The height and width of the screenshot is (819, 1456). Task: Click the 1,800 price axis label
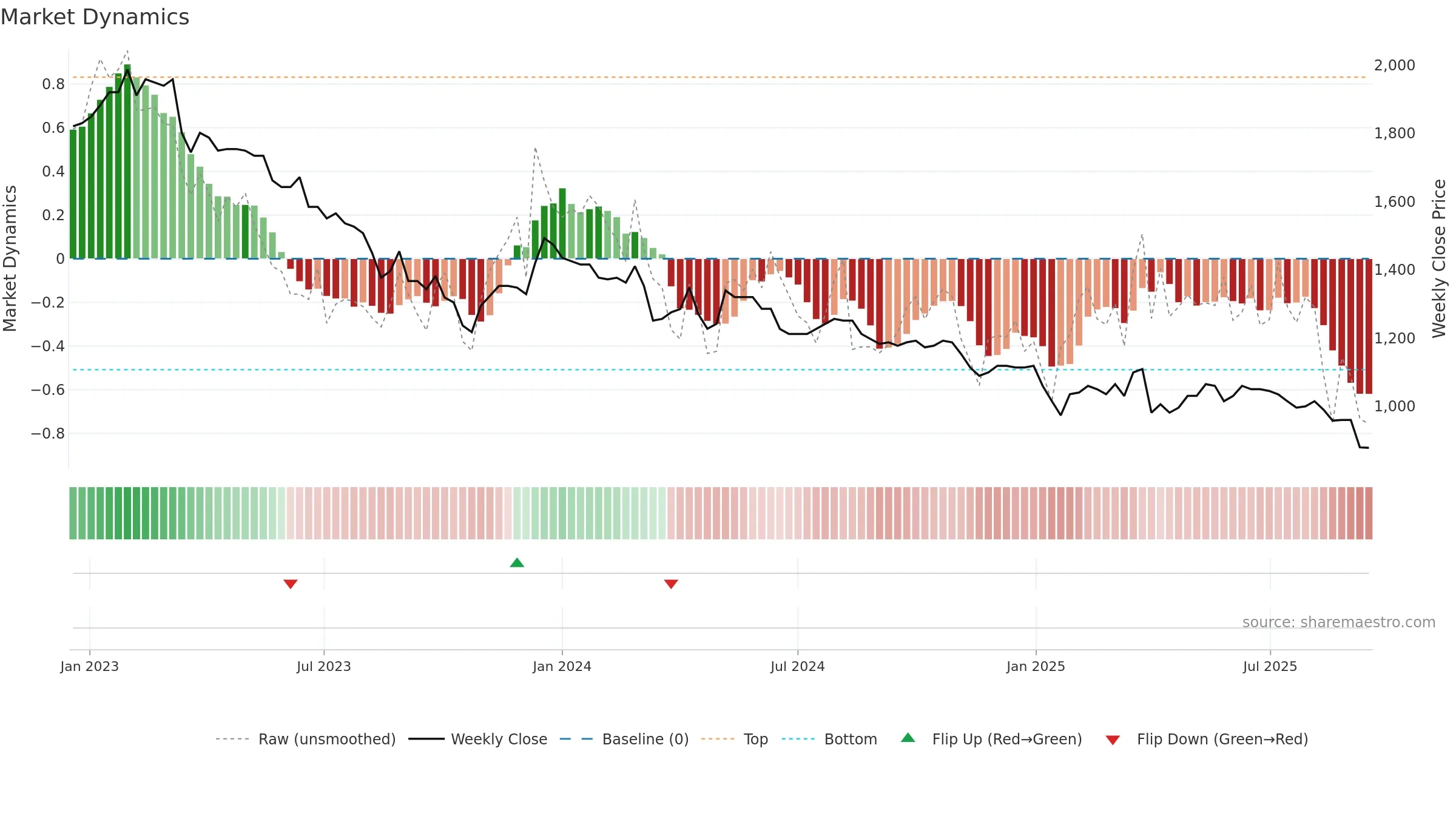pos(1395,133)
